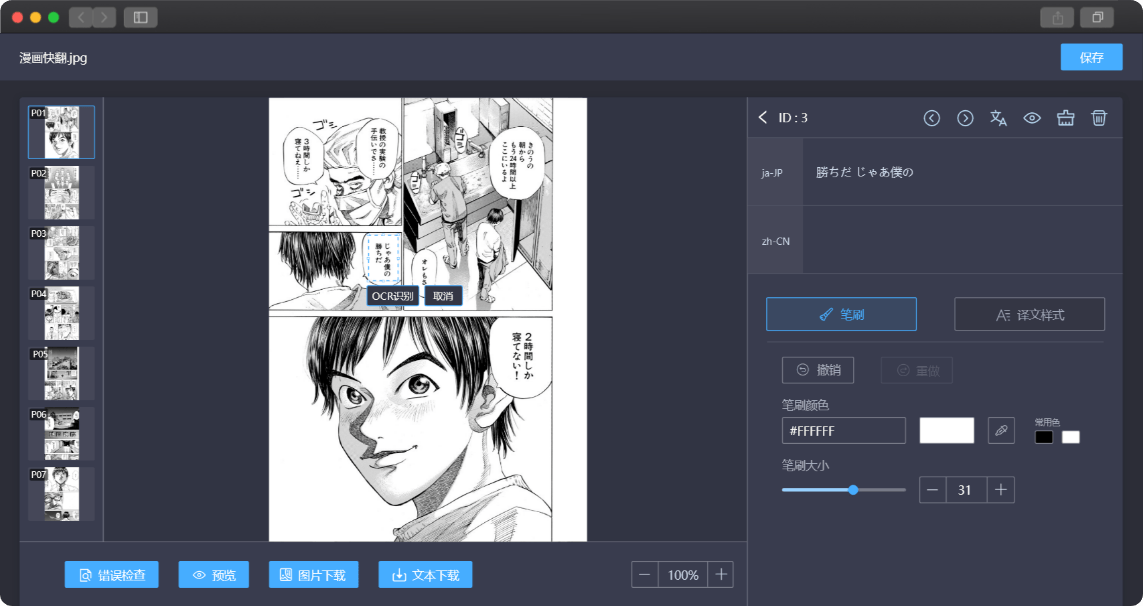
Task: Select the 笔刷 brush tab
Action: click(841, 314)
